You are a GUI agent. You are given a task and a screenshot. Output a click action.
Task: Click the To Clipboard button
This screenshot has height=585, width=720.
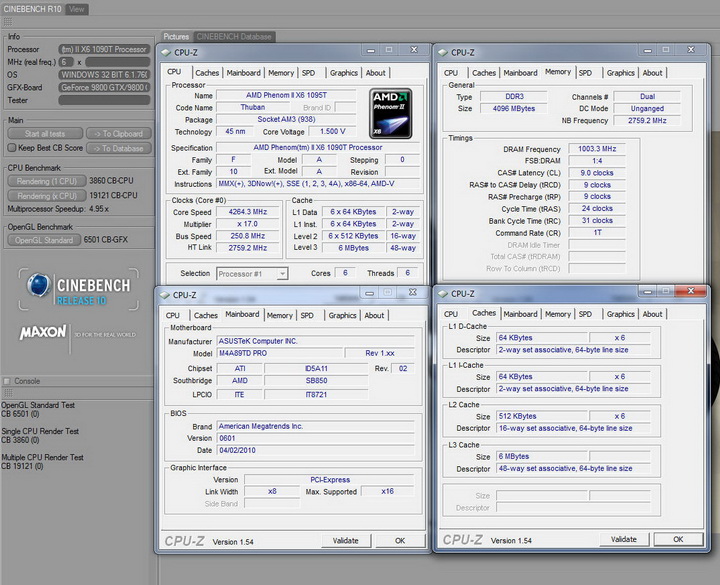pos(118,134)
